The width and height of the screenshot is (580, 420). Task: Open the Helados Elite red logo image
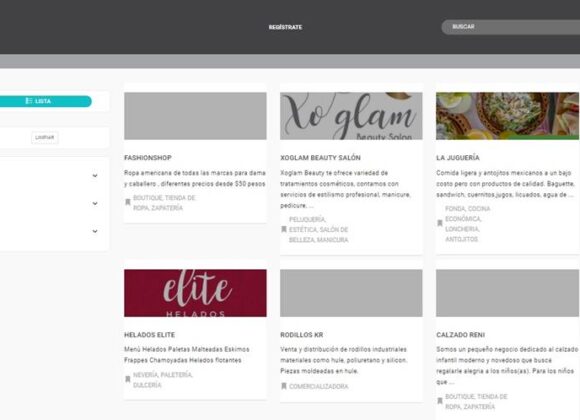195,293
